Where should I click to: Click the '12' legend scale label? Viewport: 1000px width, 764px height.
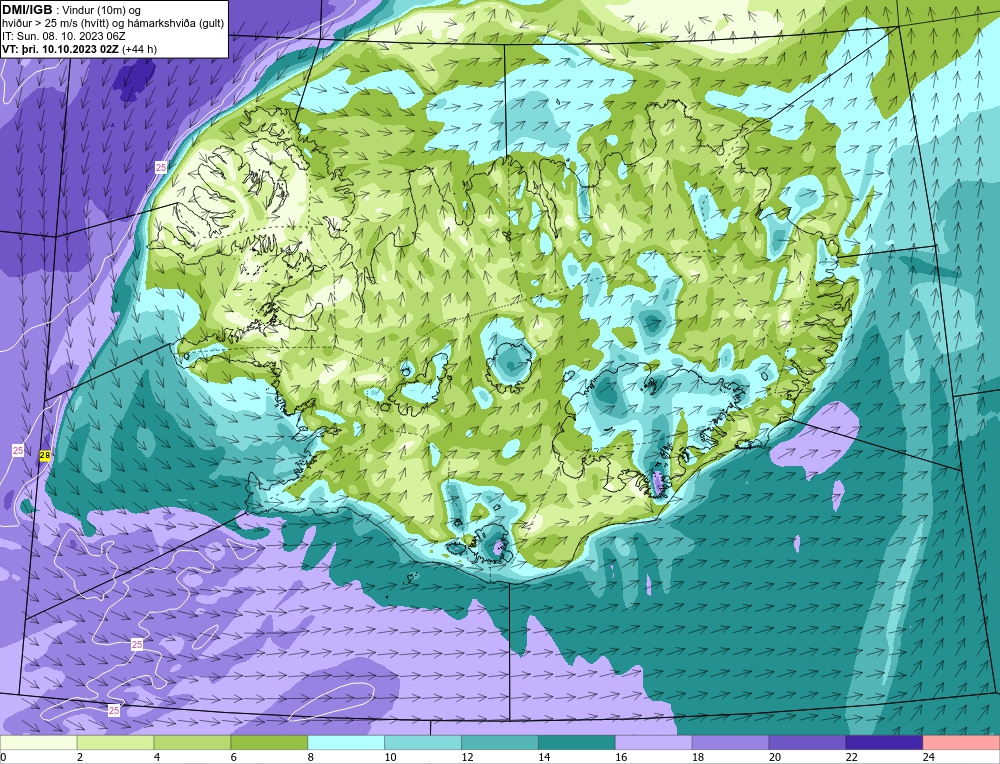point(467,757)
